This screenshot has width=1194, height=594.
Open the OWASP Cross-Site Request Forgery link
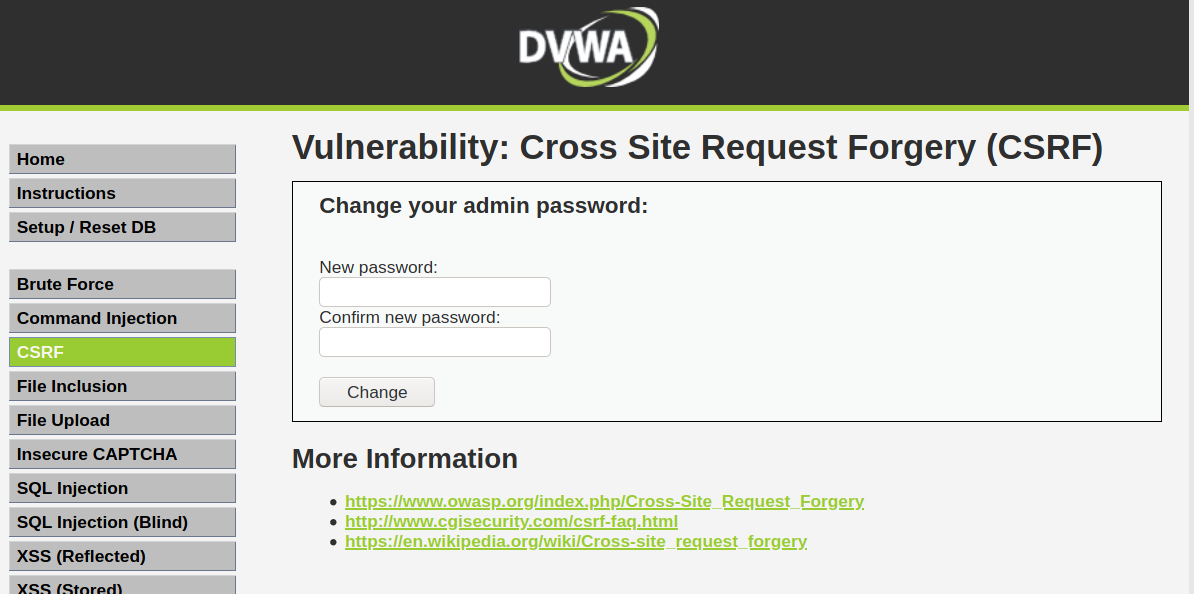604,501
